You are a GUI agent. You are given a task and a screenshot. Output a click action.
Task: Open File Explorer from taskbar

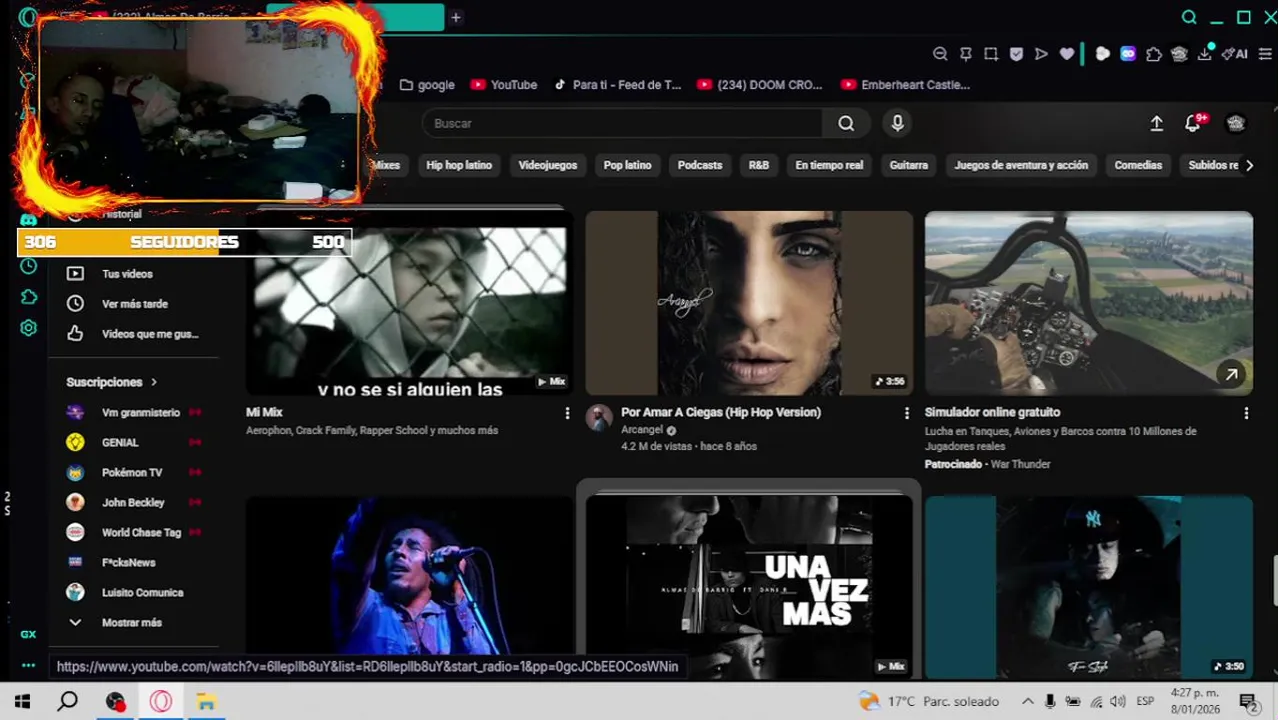click(206, 701)
